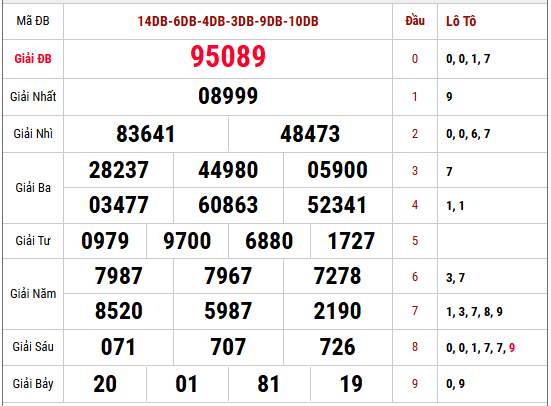Image resolution: width=551 pixels, height=406 pixels.
Task: Select the Giải Nhất number 08999
Action: [x=228, y=96]
